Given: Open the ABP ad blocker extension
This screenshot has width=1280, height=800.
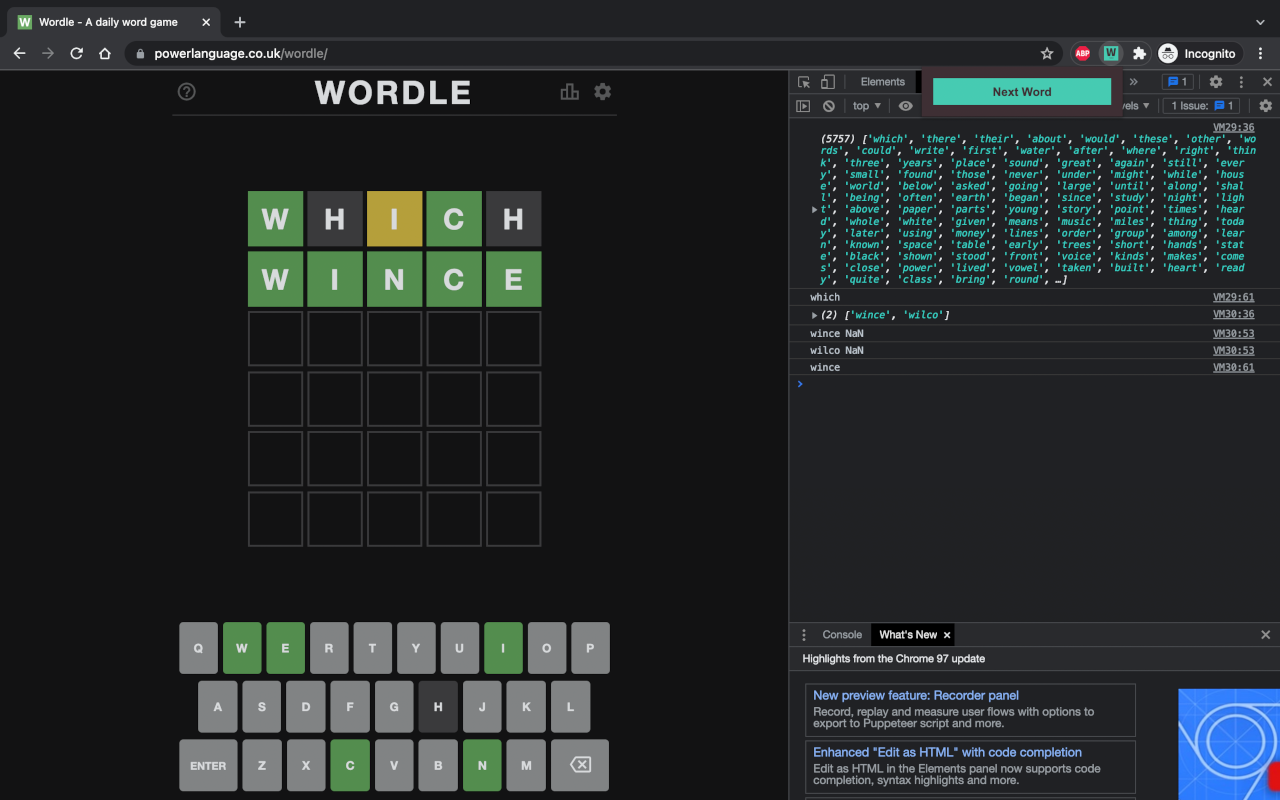Looking at the screenshot, I should (x=1082, y=53).
